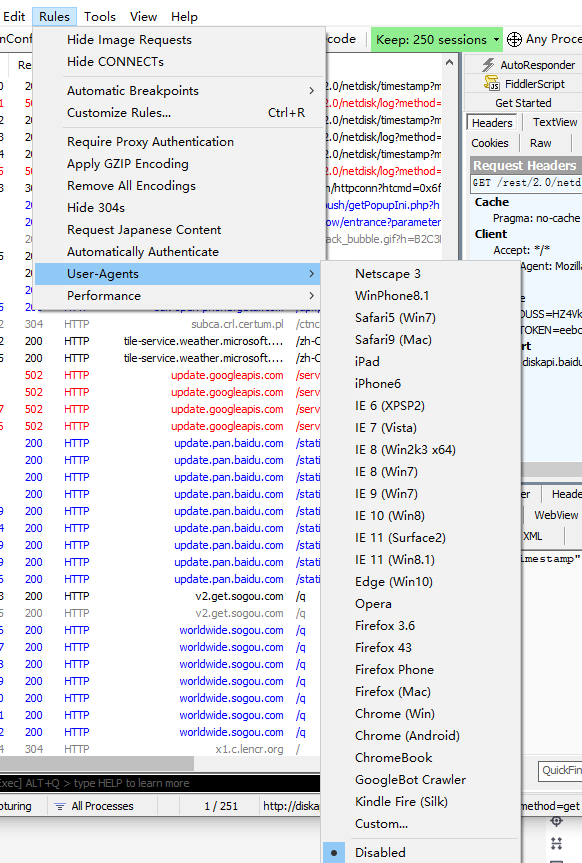Select the subca.crl.certum.pl session row
This screenshot has width=582, height=863.
pos(160,324)
